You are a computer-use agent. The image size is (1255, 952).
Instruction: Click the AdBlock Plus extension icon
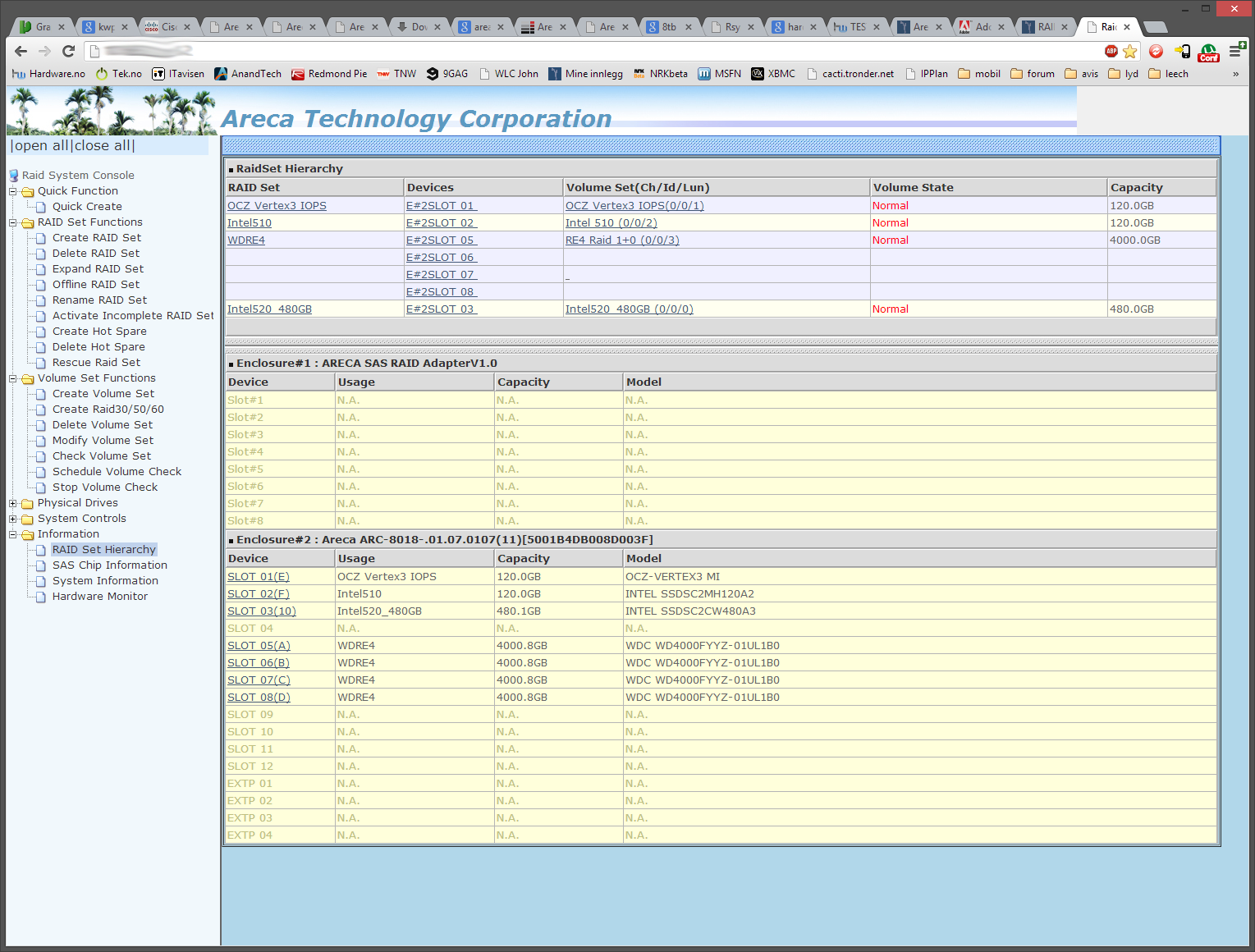(x=1111, y=51)
